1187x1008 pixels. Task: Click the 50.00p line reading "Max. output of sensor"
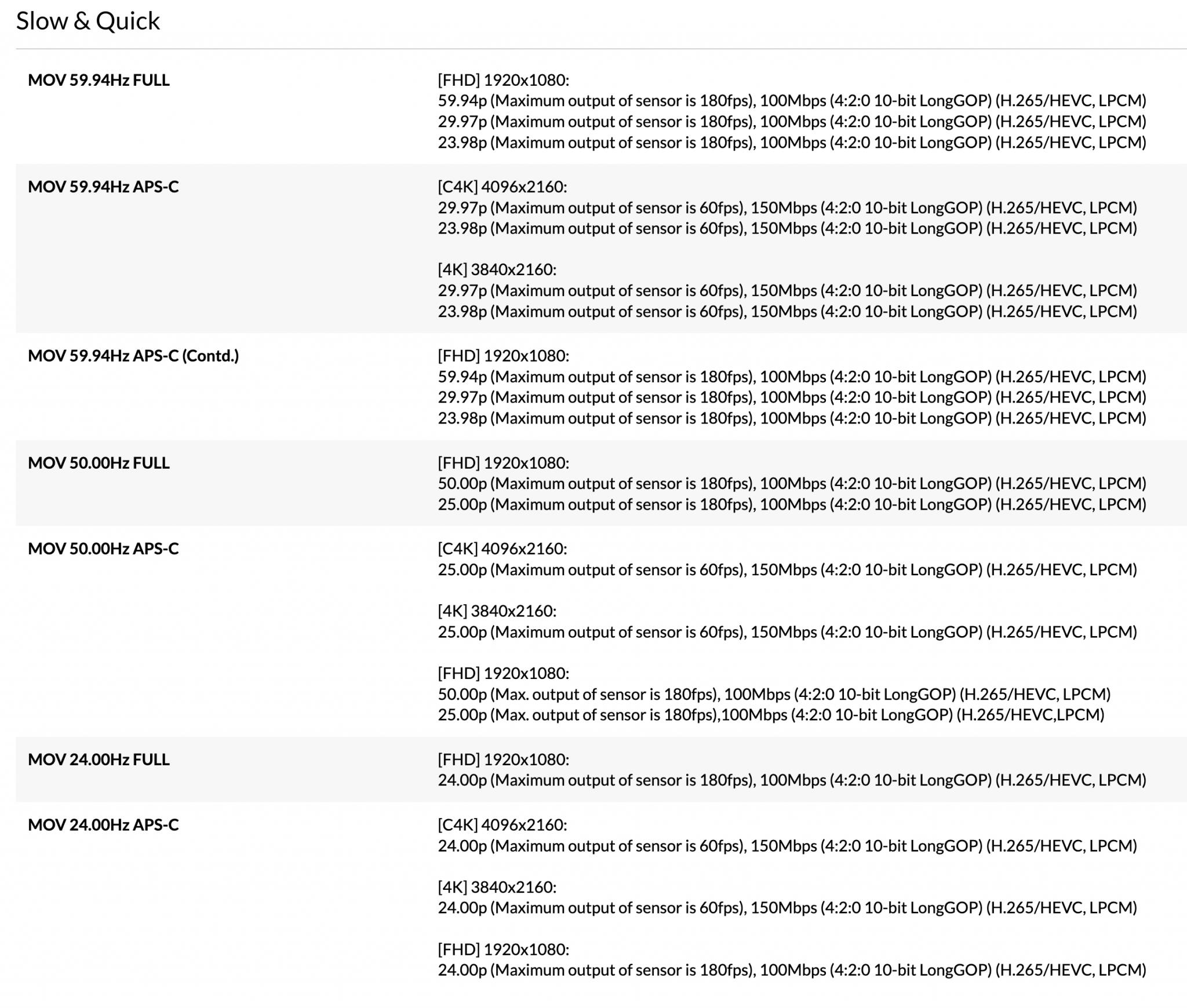click(x=774, y=694)
